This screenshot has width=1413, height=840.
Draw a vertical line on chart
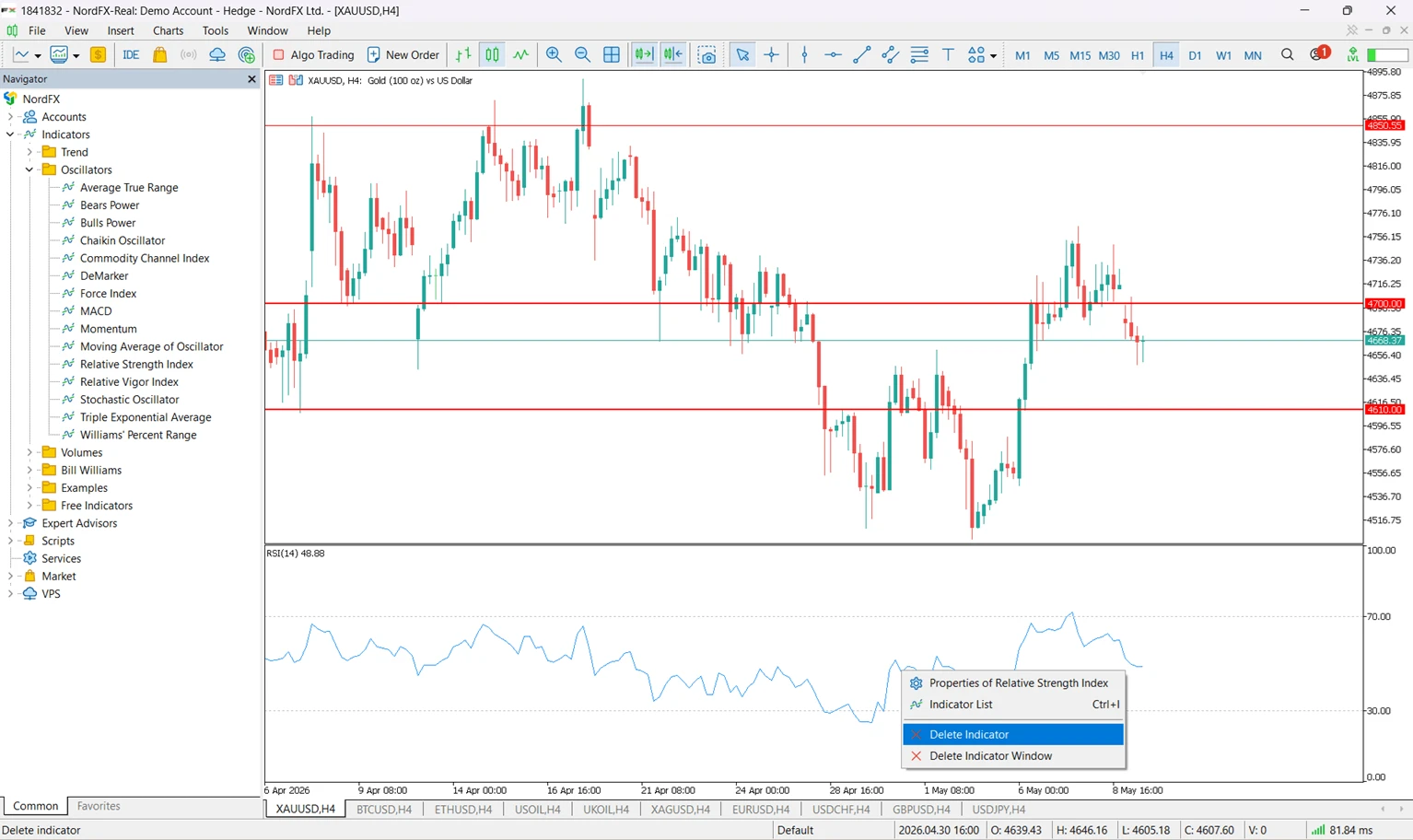(804, 55)
